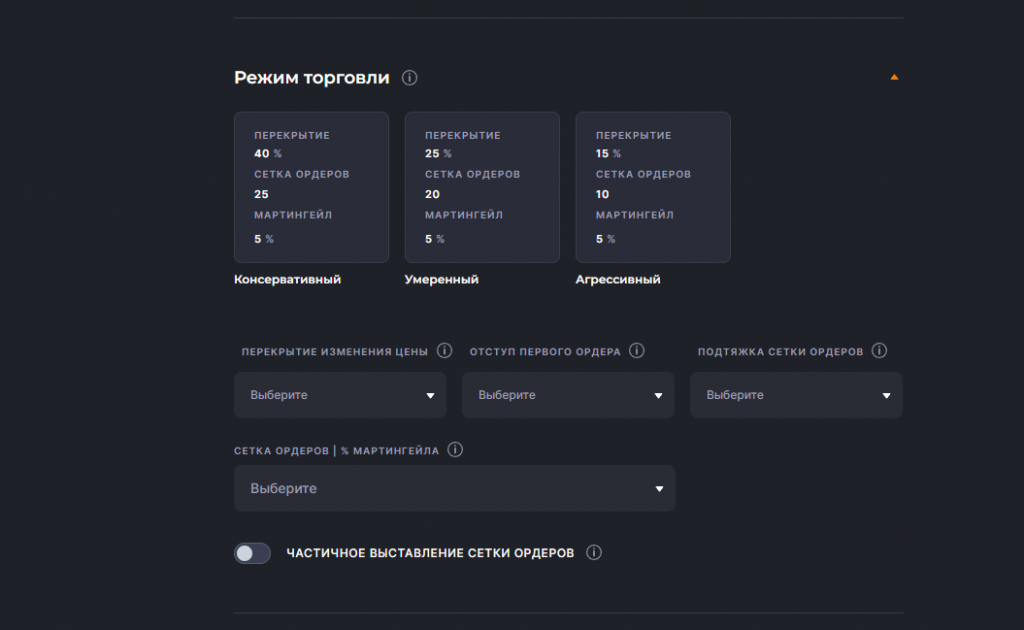This screenshot has width=1024, height=630.
Task: Select the Умеренный trading preset card
Action: [482, 187]
